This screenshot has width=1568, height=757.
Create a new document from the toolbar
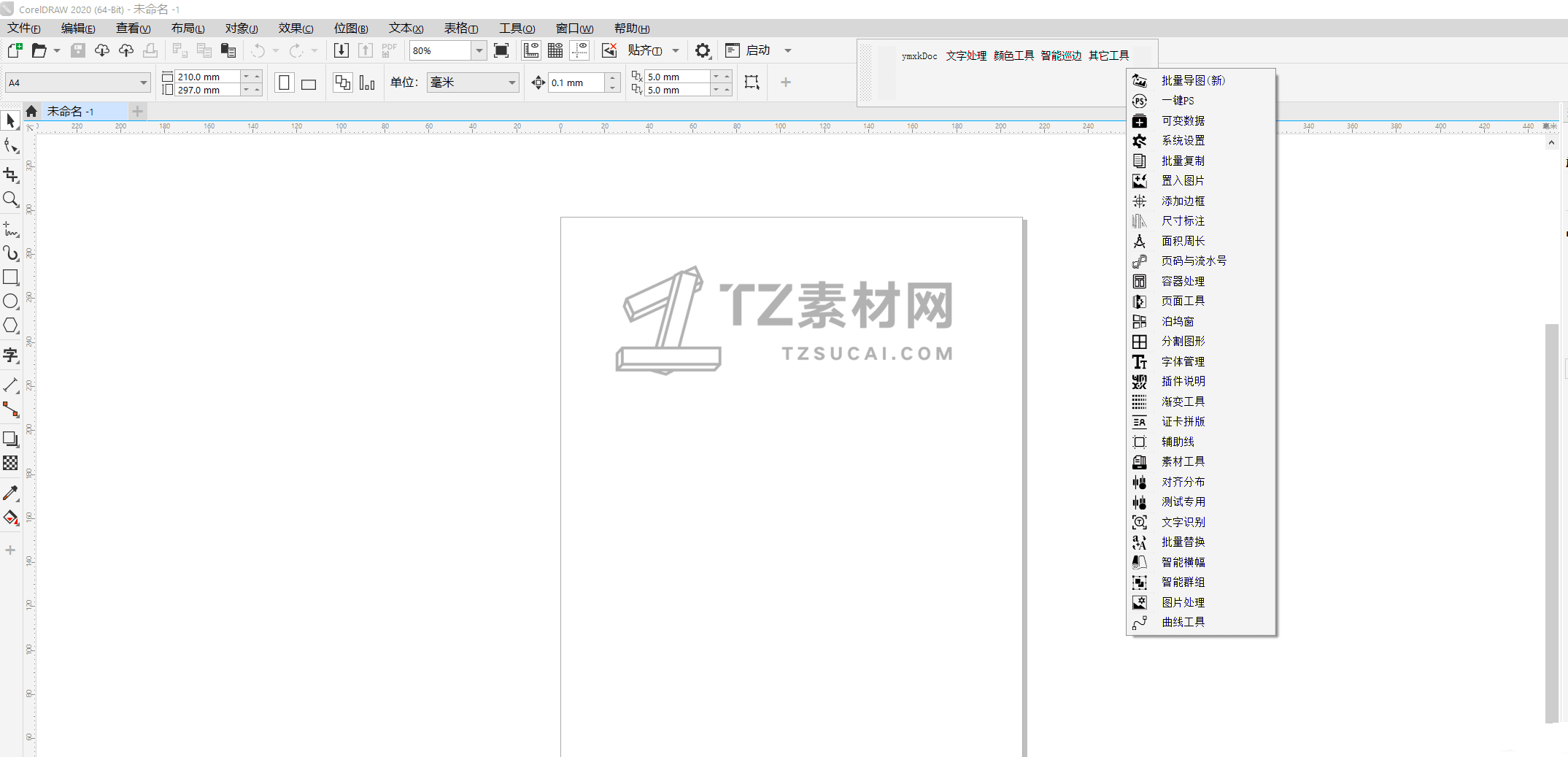pos(15,50)
